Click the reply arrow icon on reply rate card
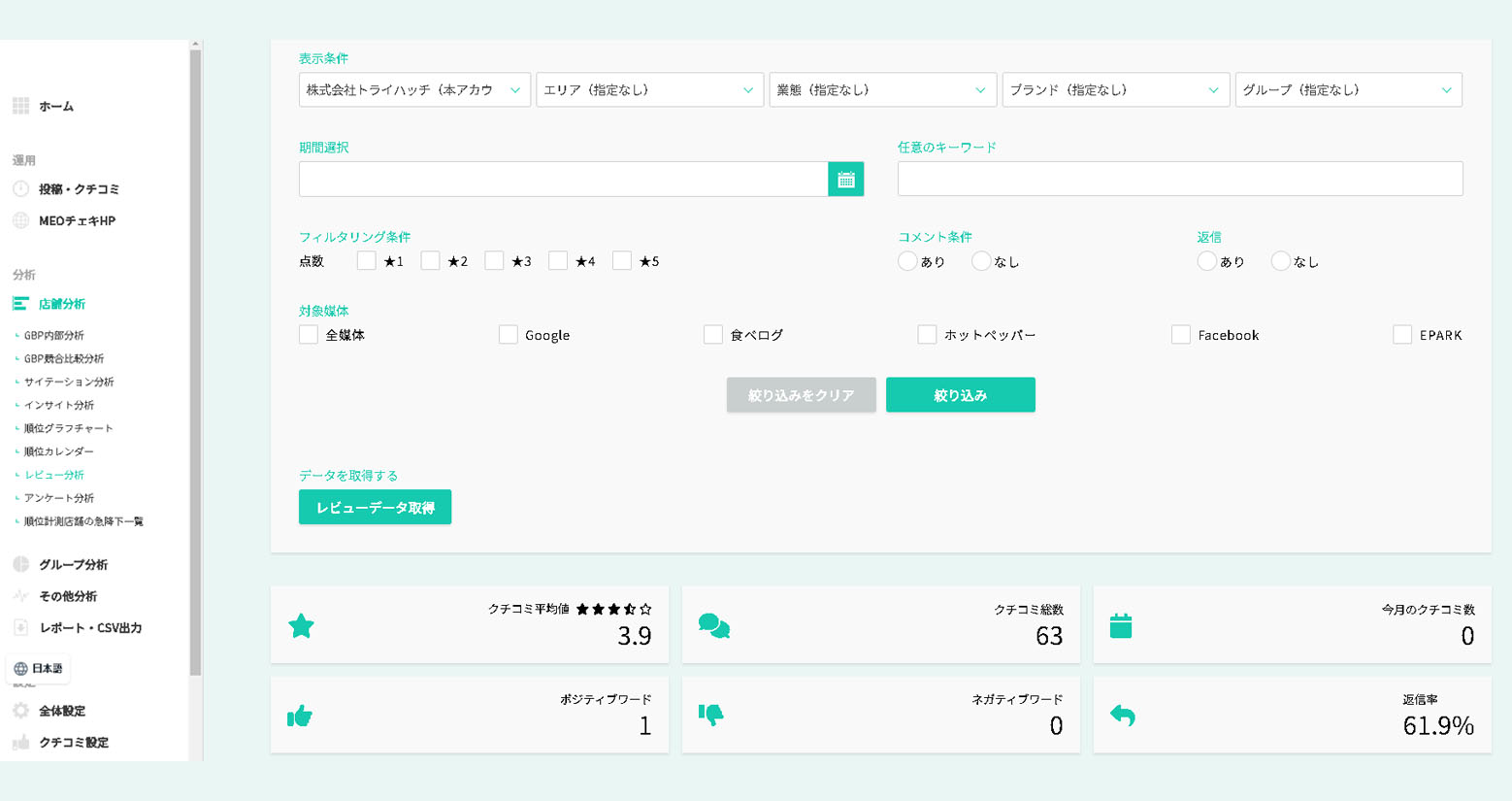1512x801 pixels. pyautogui.click(x=1122, y=716)
